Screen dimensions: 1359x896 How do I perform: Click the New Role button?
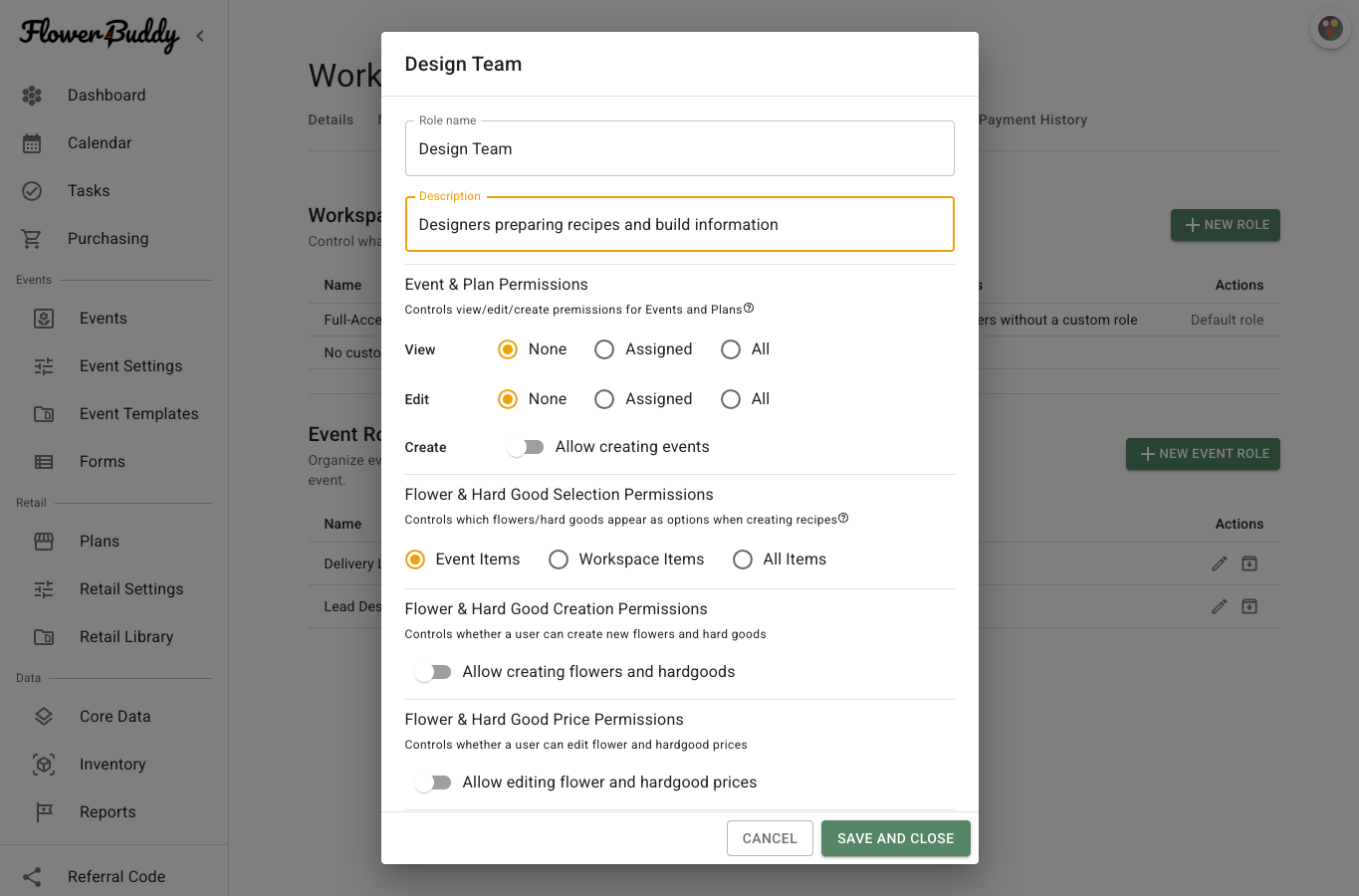(x=1226, y=225)
